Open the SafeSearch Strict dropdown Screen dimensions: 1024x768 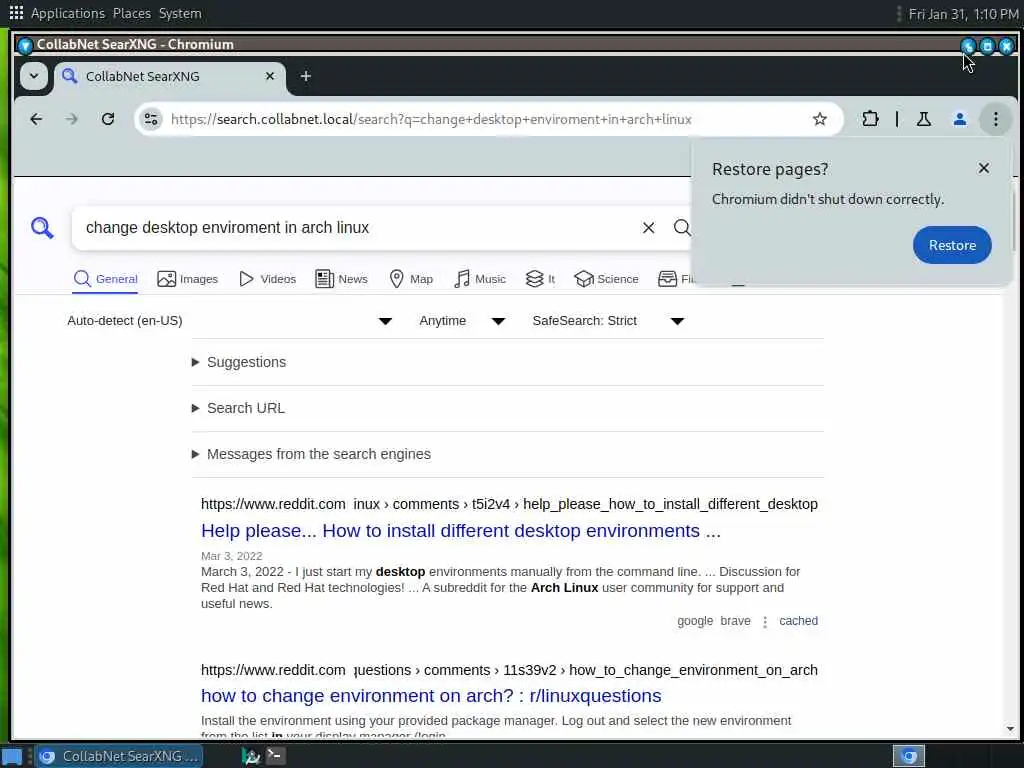(x=608, y=321)
